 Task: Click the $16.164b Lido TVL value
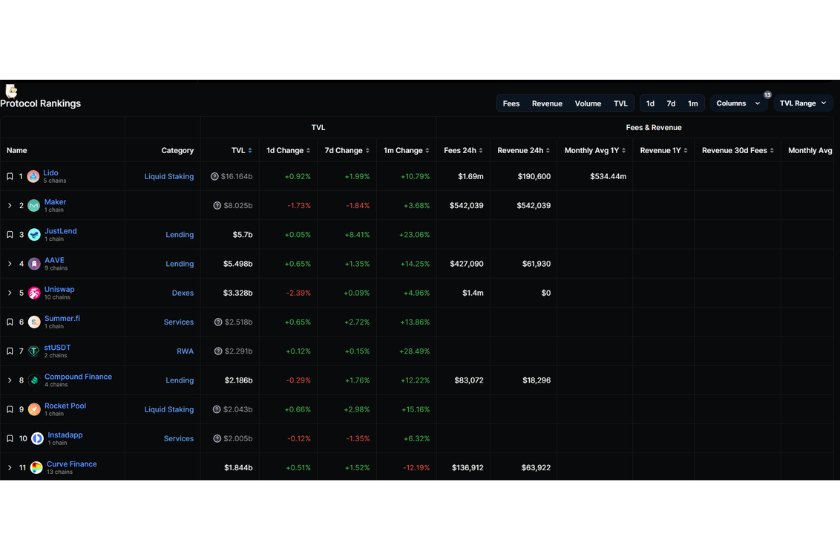(236, 176)
